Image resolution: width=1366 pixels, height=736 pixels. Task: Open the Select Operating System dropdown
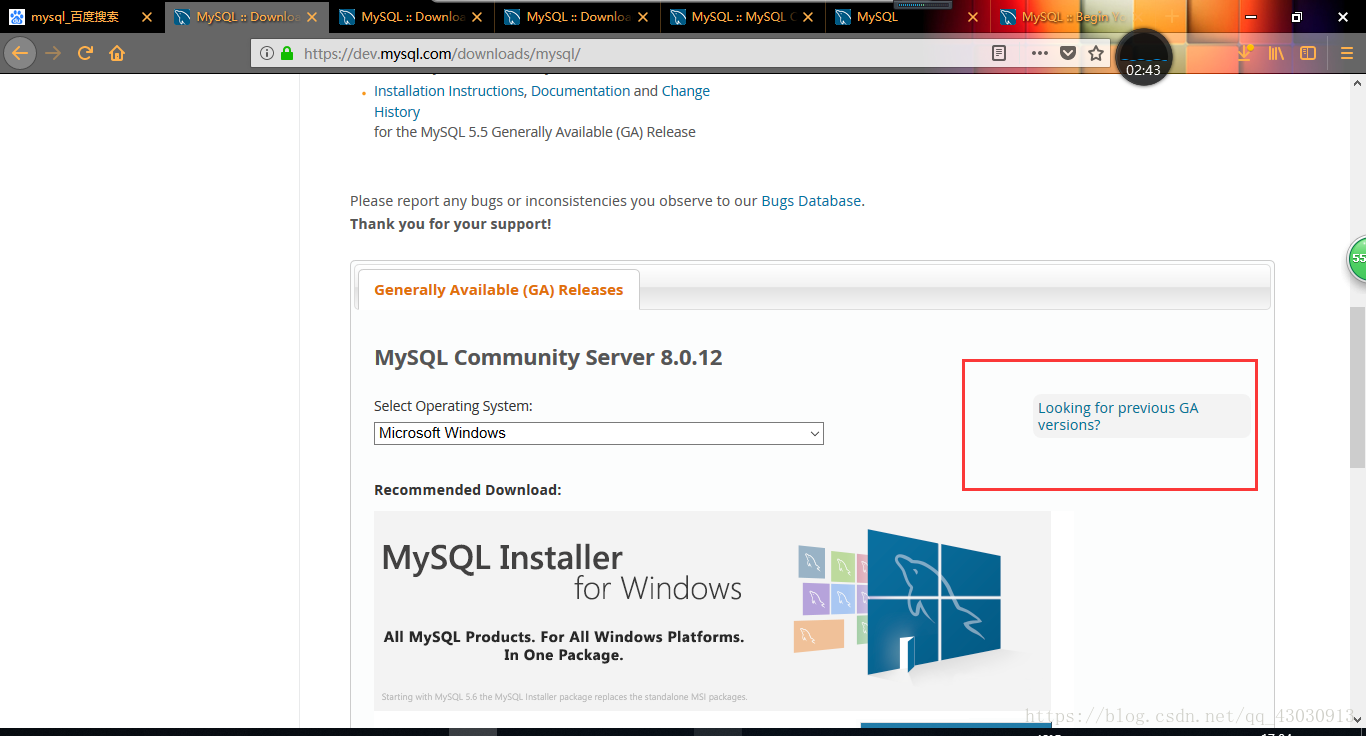[599, 433]
